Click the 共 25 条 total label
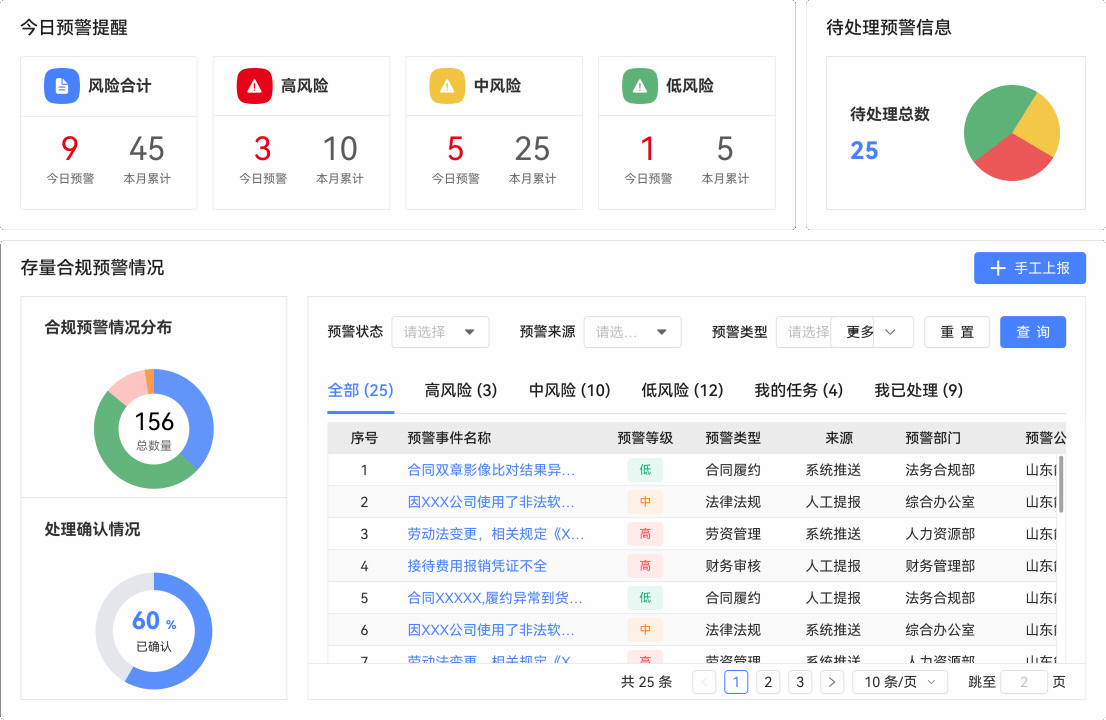Screen dimensions: 1106x720 tap(646, 682)
